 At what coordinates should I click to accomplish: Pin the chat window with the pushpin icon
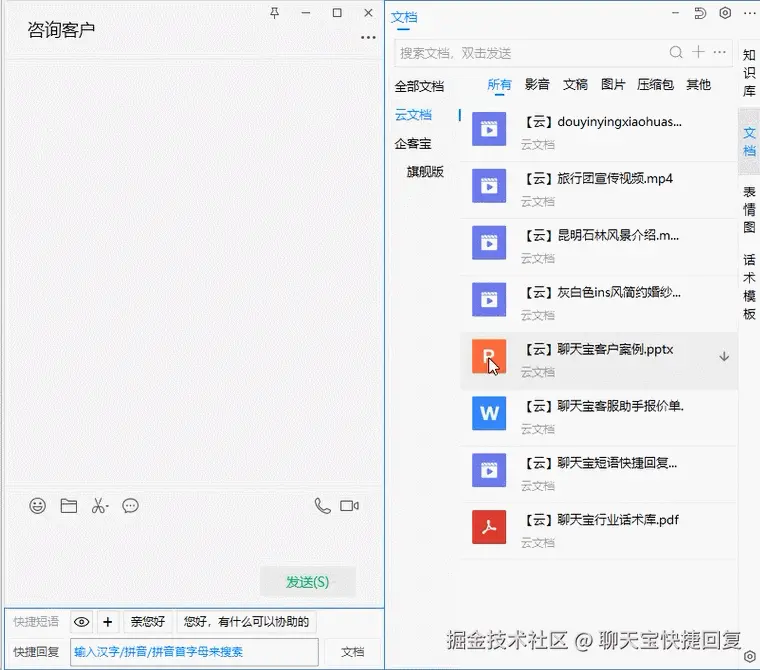pos(274,13)
